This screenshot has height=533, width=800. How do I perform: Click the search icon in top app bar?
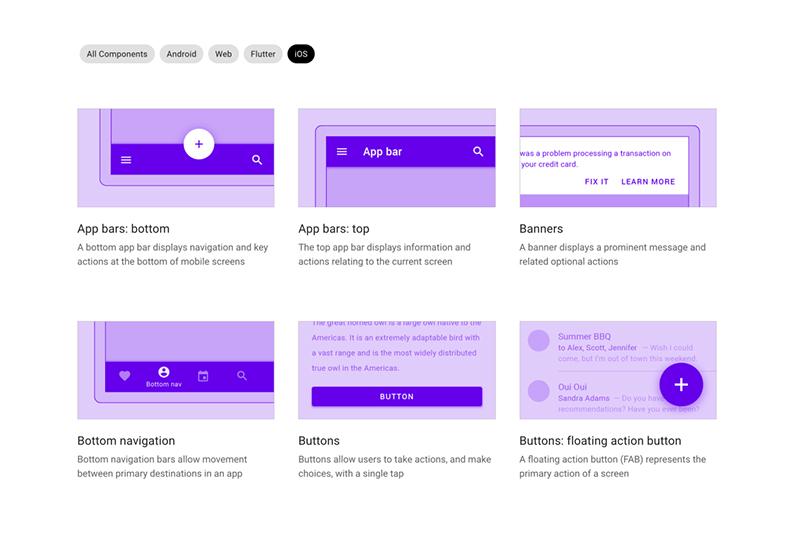click(478, 152)
